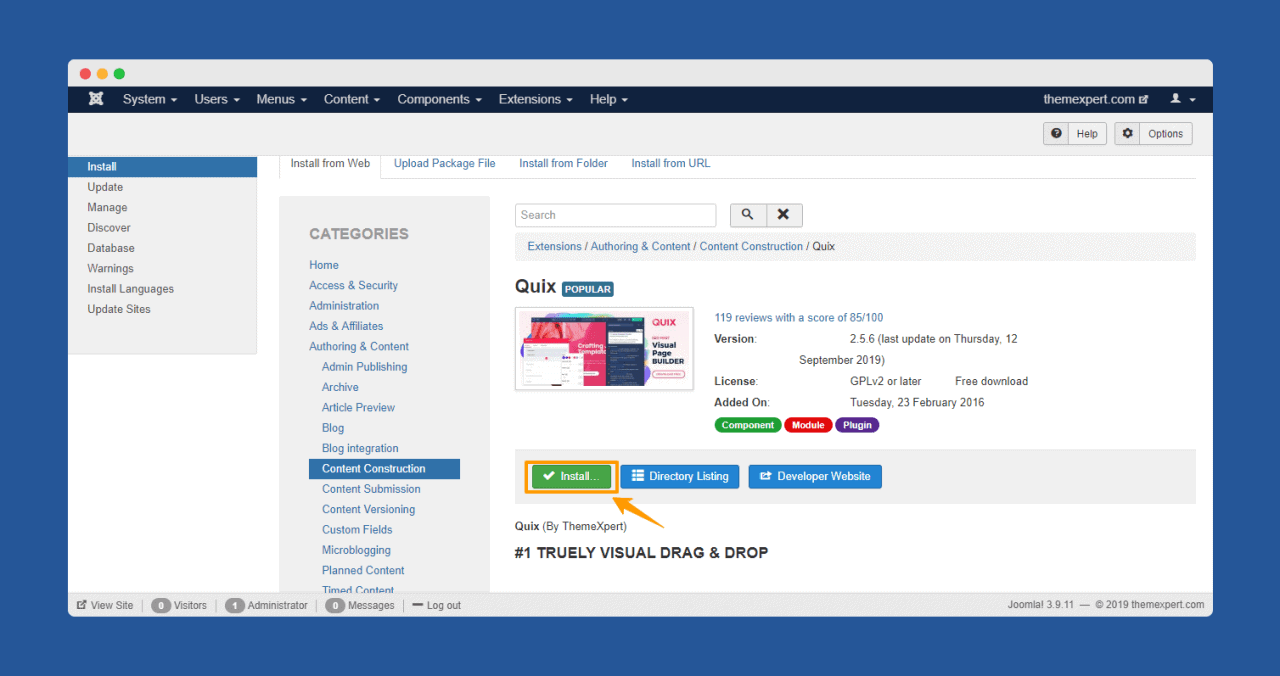Open the Custom Fields subcategory
The width and height of the screenshot is (1280, 676).
pos(357,530)
